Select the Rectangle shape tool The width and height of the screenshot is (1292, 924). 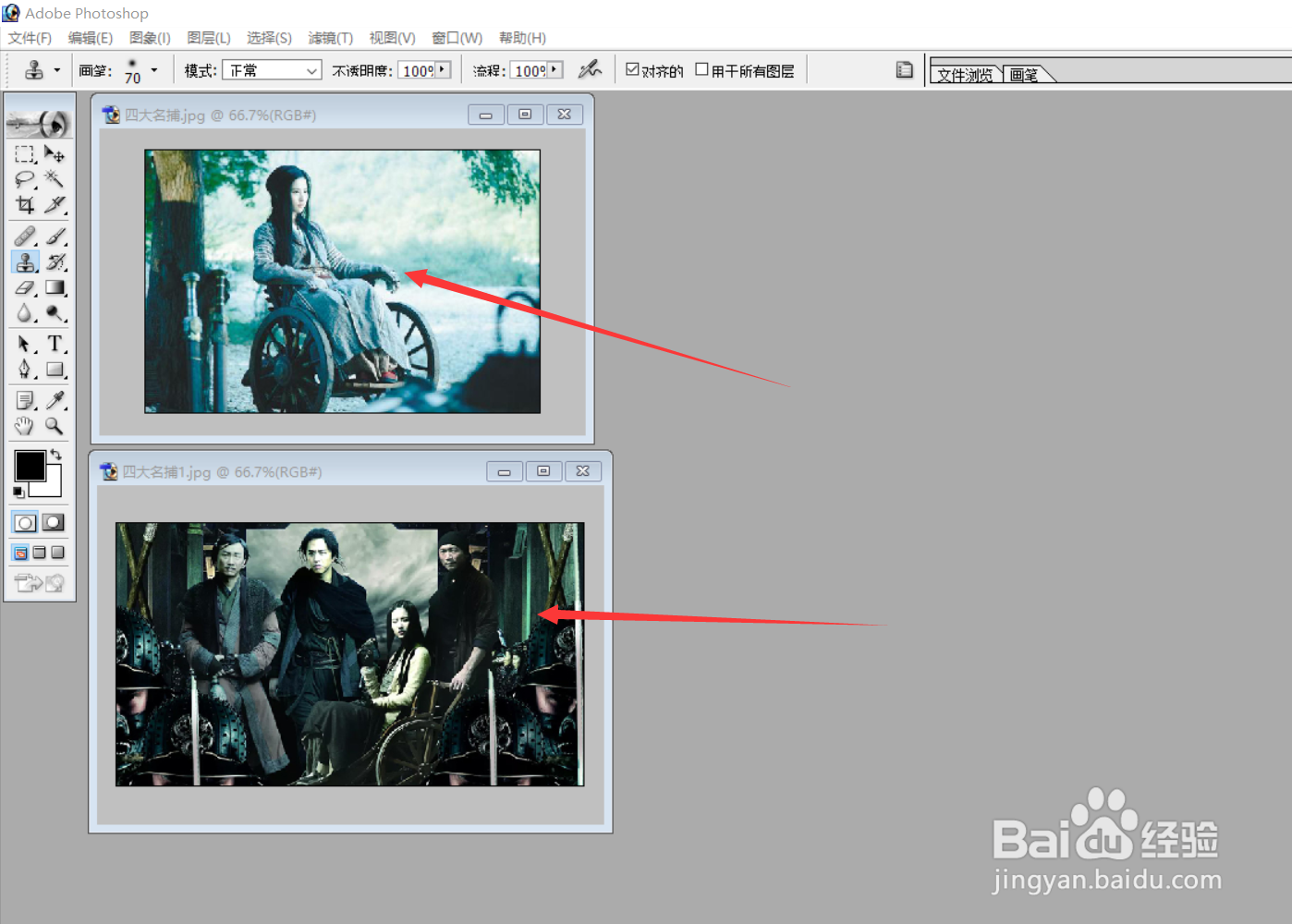(x=55, y=370)
